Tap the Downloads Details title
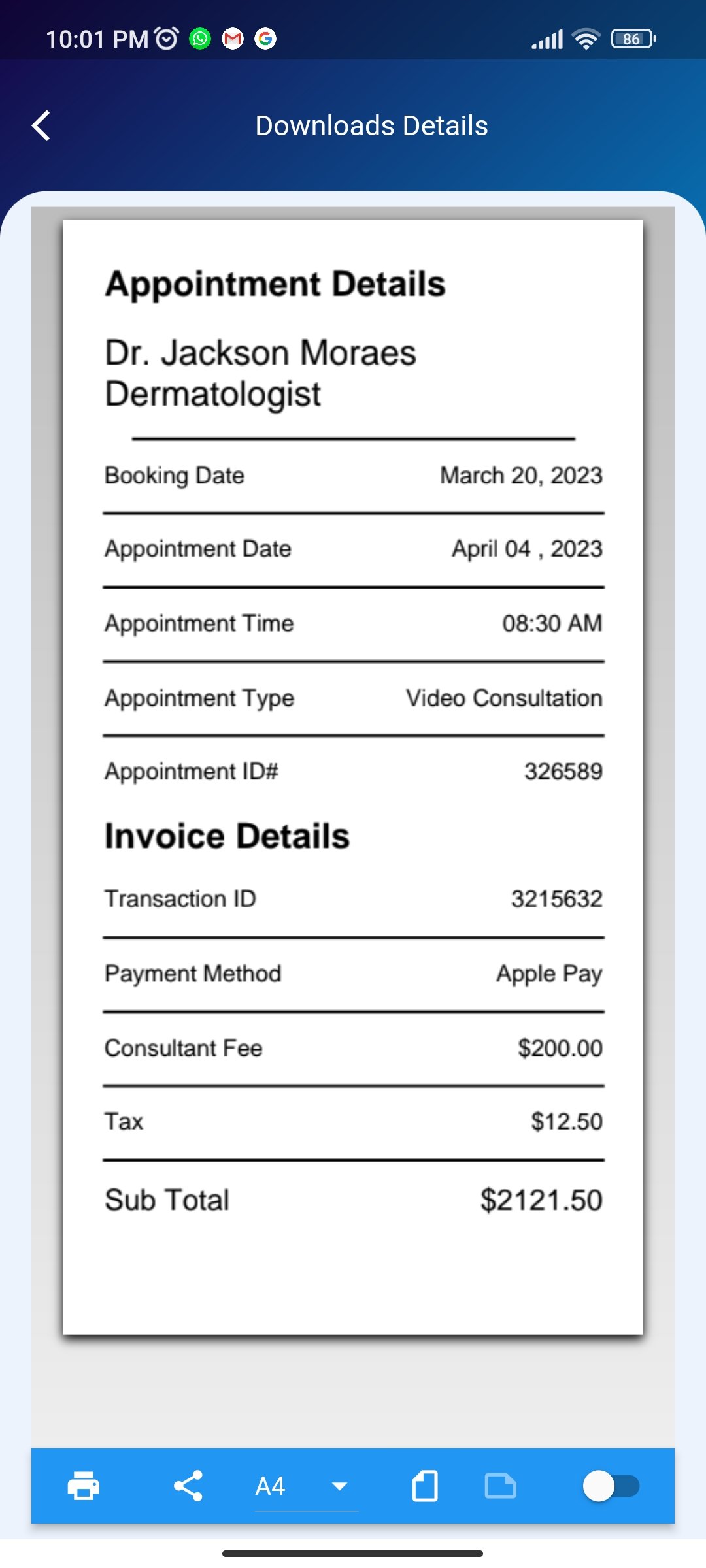The height and width of the screenshot is (1568, 706). [371, 125]
